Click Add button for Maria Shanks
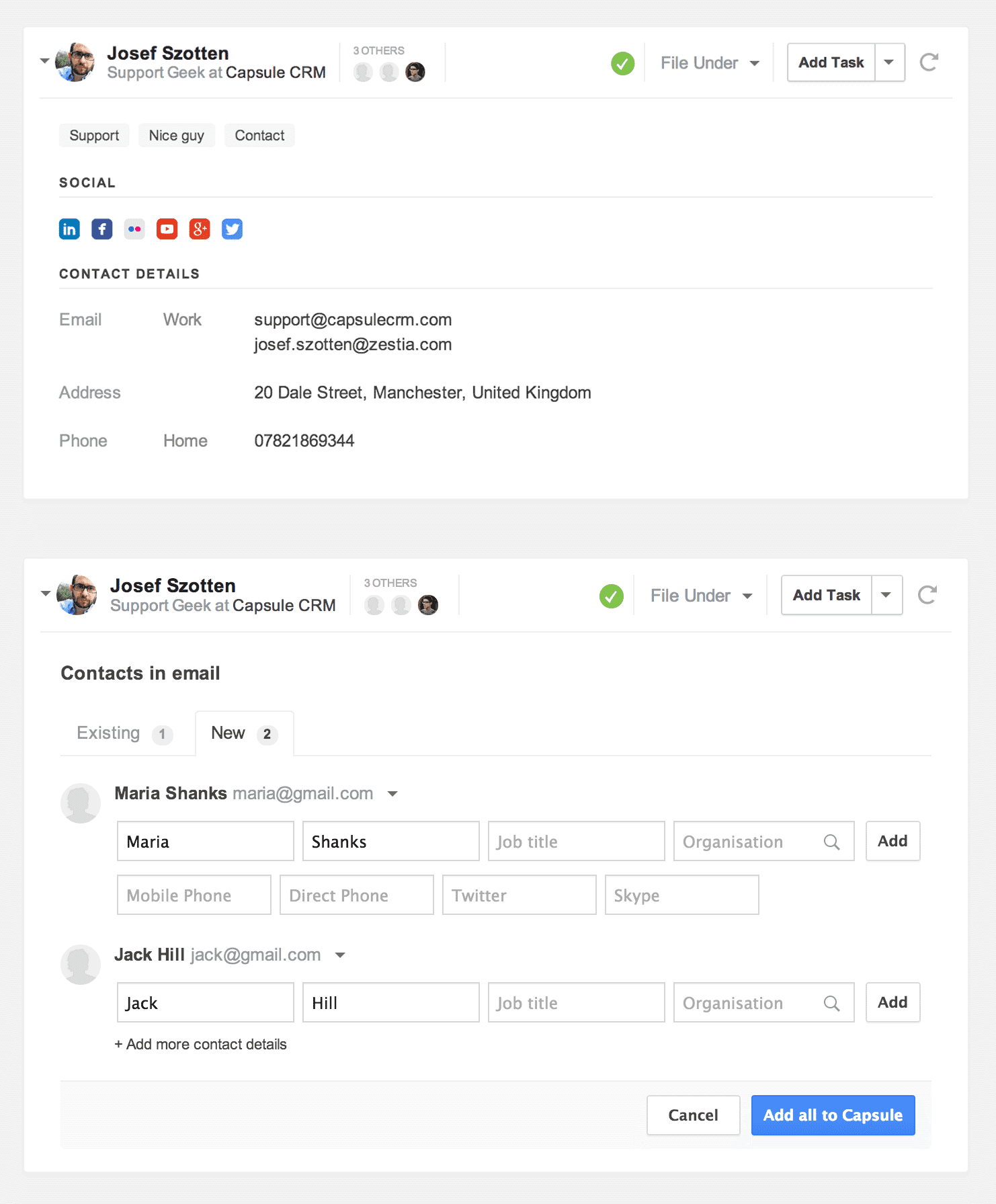The image size is (996, 1204). click(x=893, y=841)
